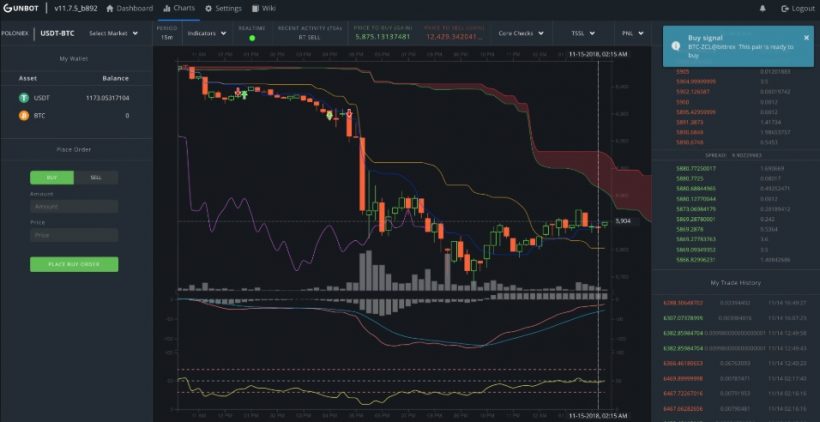Image resolution: width=820 pixels, height=422 pixels.
Task: Click the My Trade History heading
Action: click(735, 283)
